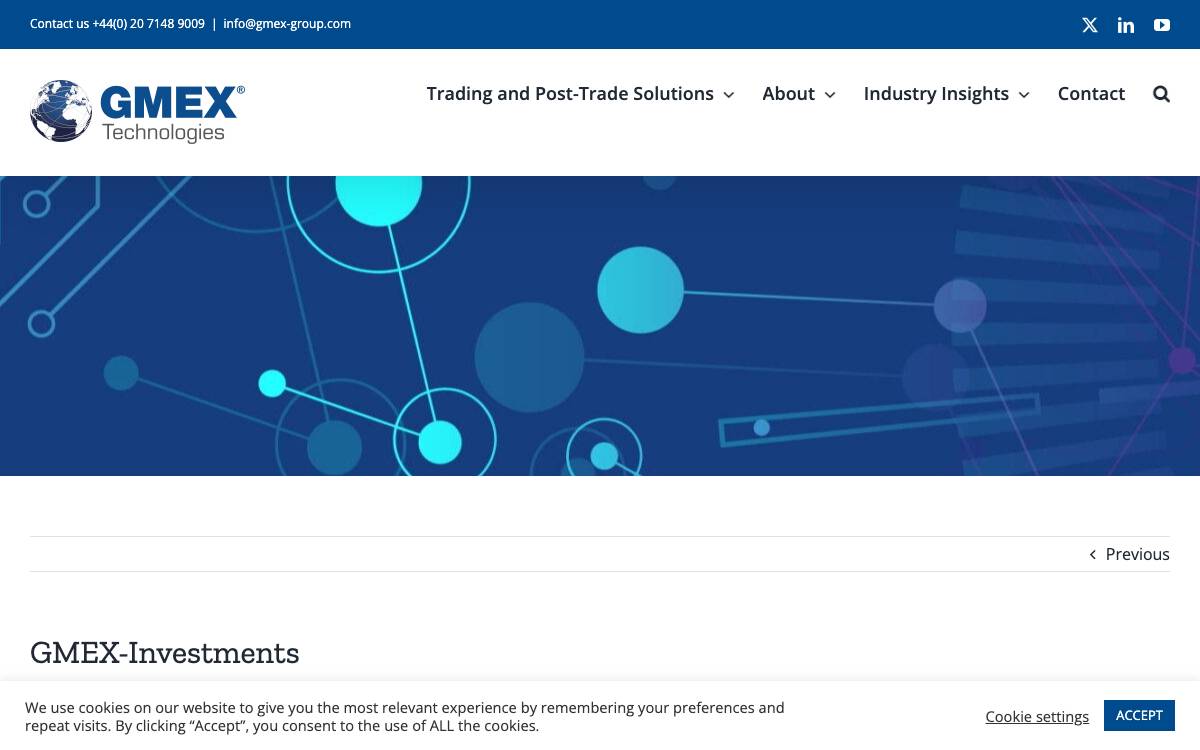This screenshot has height=750, width=1200.
Task: Click the network graphic banner image
Action: click(600, 326)
